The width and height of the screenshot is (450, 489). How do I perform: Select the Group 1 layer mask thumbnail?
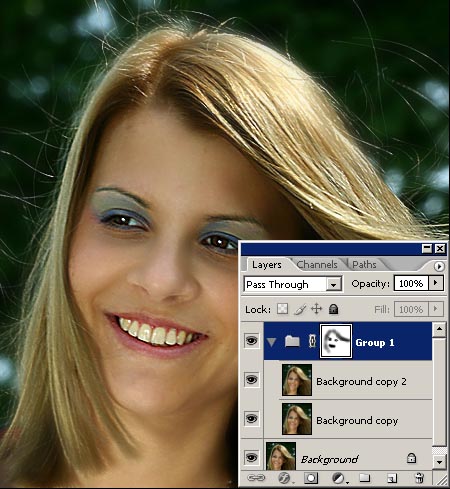tap(336, 341)
